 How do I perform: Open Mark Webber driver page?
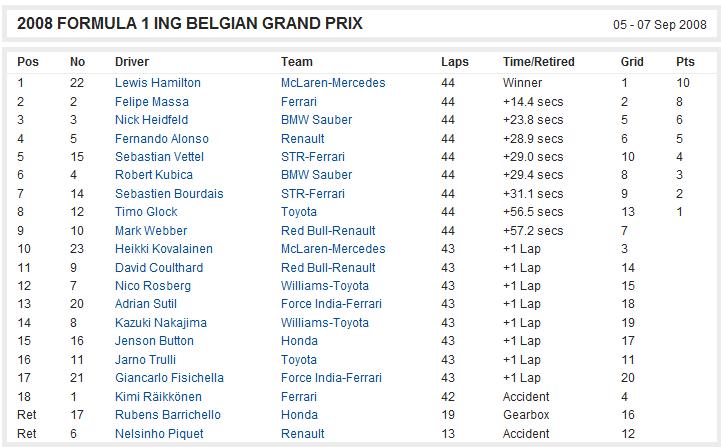(151, 230)
